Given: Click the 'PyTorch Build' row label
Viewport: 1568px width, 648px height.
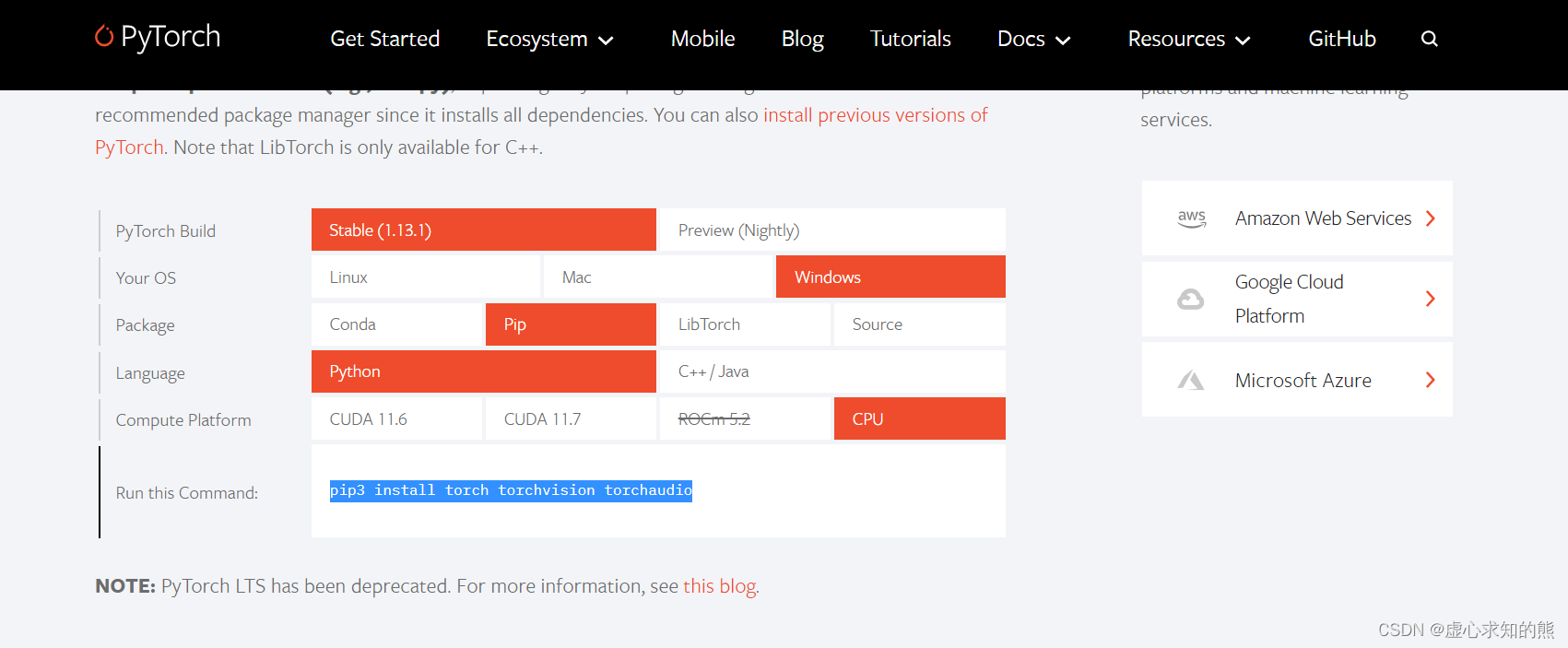Looking at the screenshot, I should [x=166, y=231].
